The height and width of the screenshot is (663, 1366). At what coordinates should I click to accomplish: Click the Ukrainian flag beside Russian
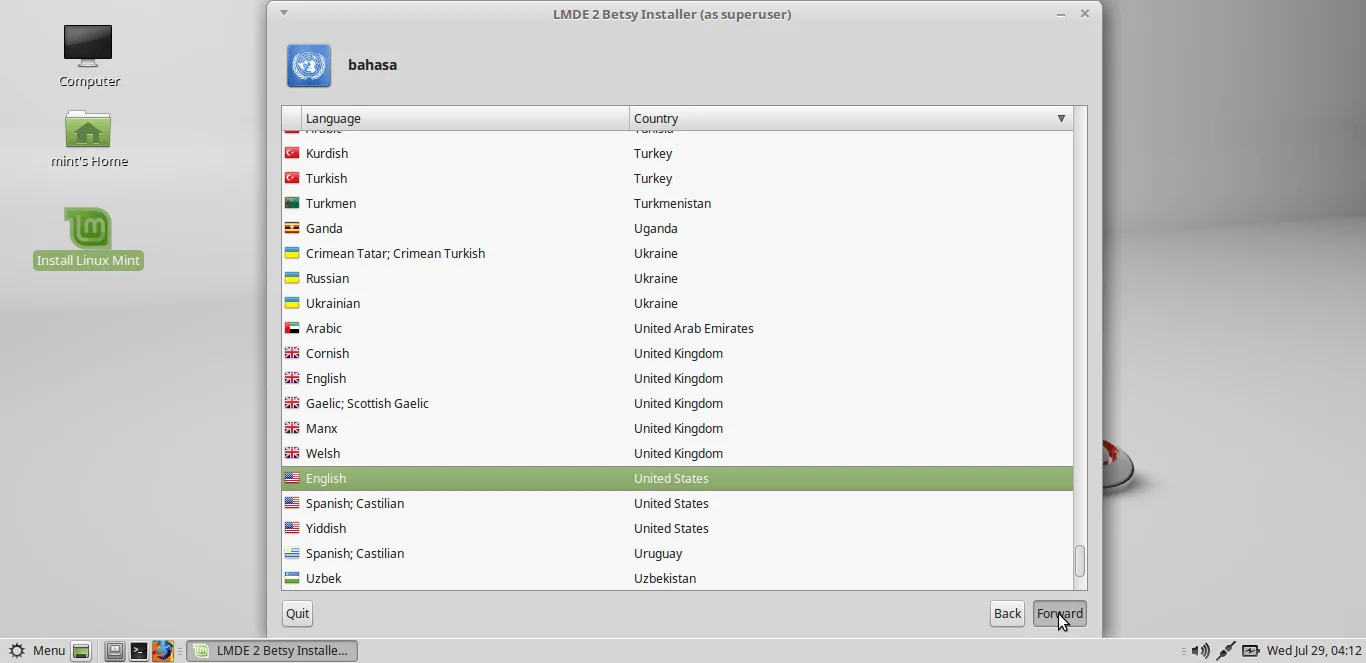click(x=291, y=278)
